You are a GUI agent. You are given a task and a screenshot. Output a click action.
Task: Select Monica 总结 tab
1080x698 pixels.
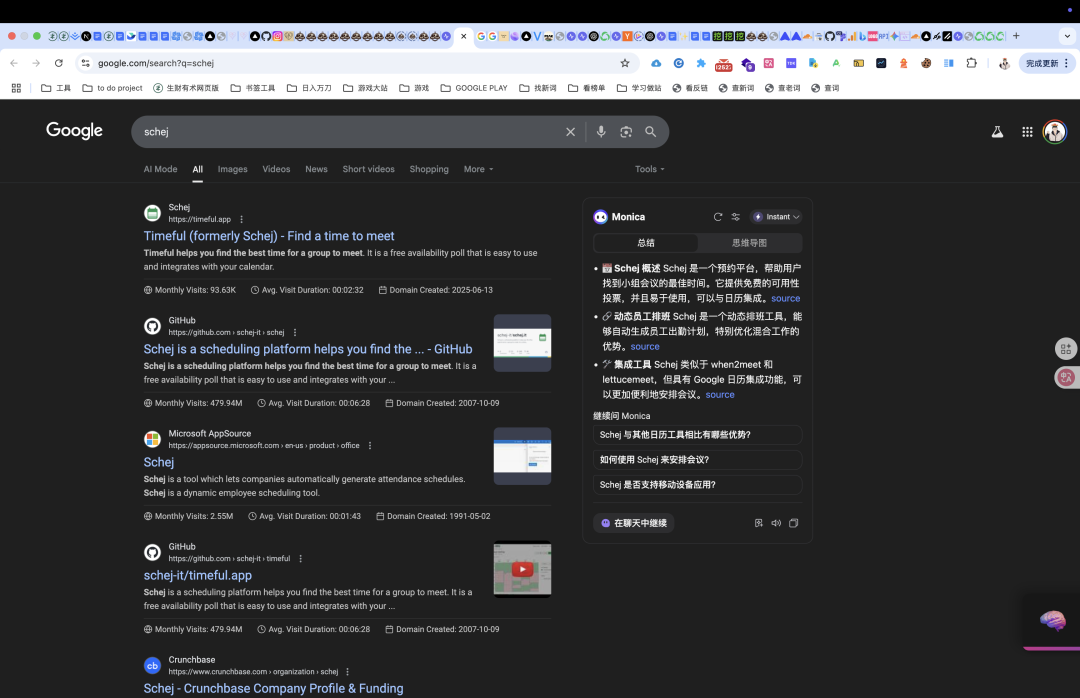pos(646,243)
